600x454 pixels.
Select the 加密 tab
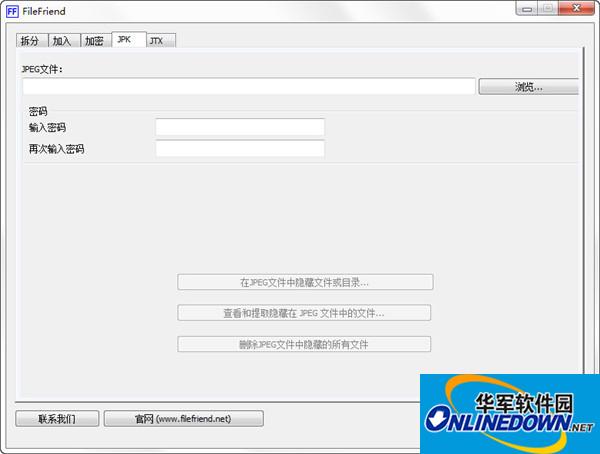[x=94, y=41]
